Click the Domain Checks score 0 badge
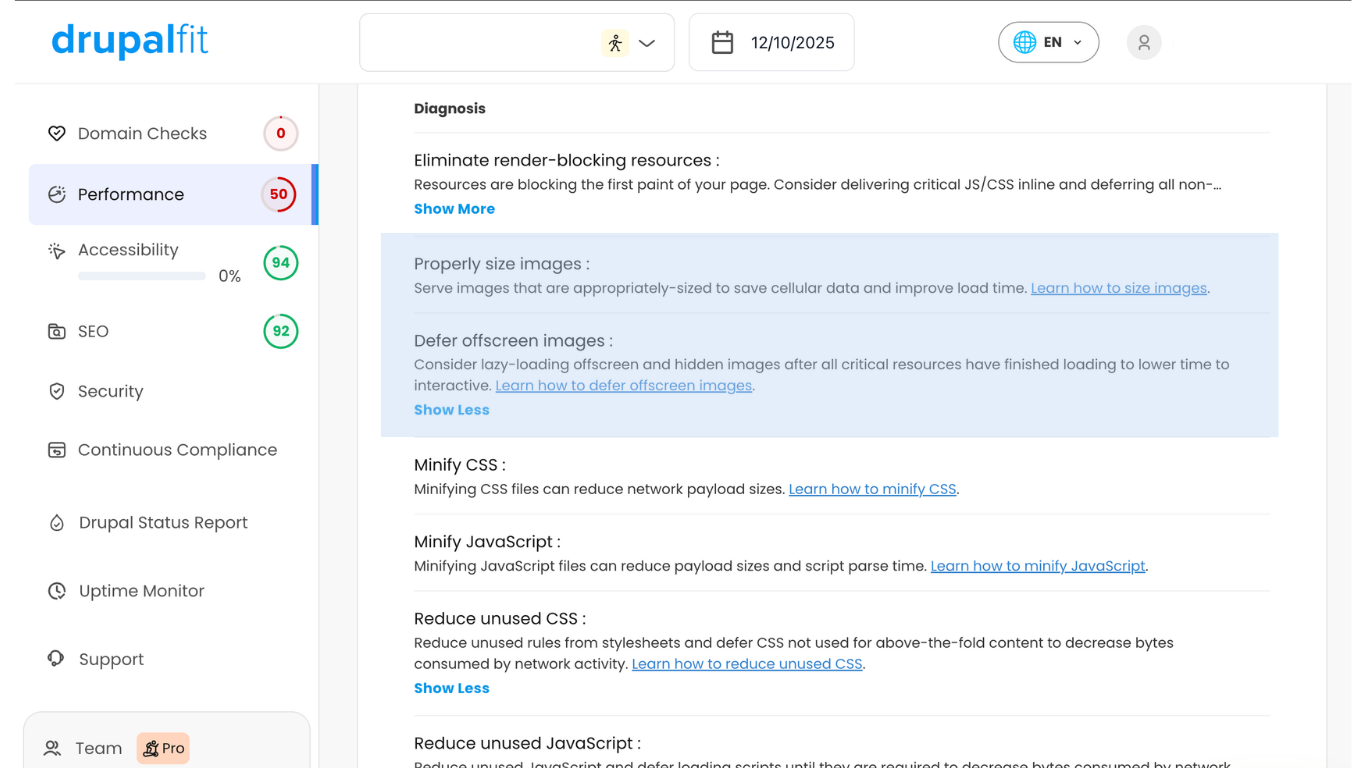 tap(281, 133)
